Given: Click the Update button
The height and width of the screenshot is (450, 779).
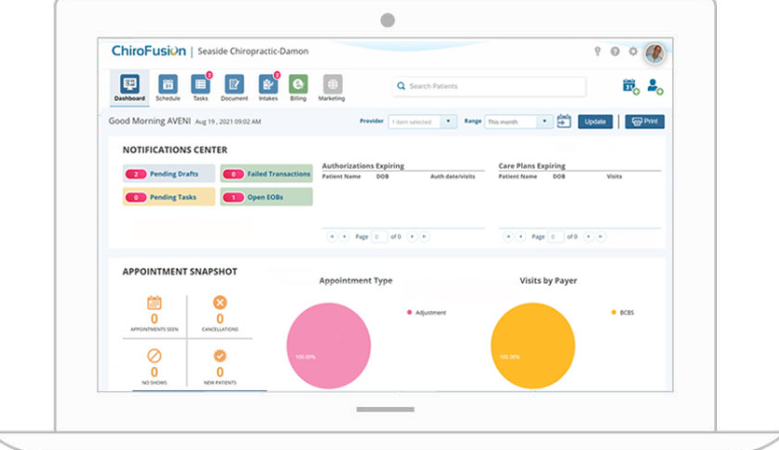Looking at the screenshot, I should 595,122.
